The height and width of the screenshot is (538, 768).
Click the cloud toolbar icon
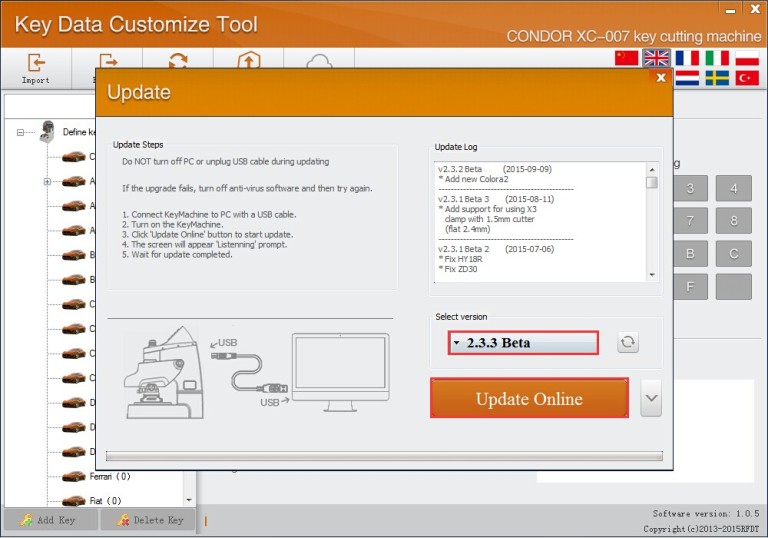(x=319, y=61)
